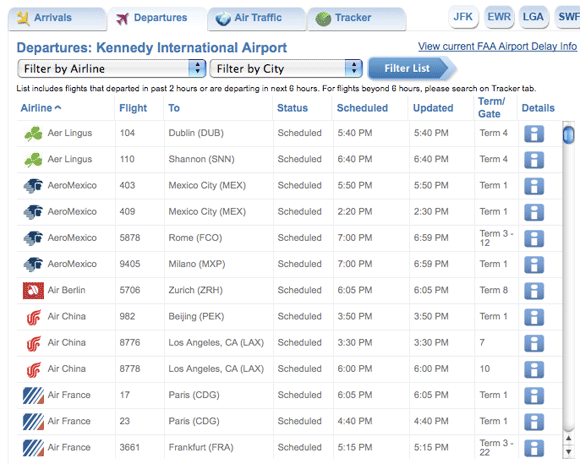580x464 pixels.
Task: Open details for Rome flight 5878
Action: pyautogui.click(x=534, y=239)
